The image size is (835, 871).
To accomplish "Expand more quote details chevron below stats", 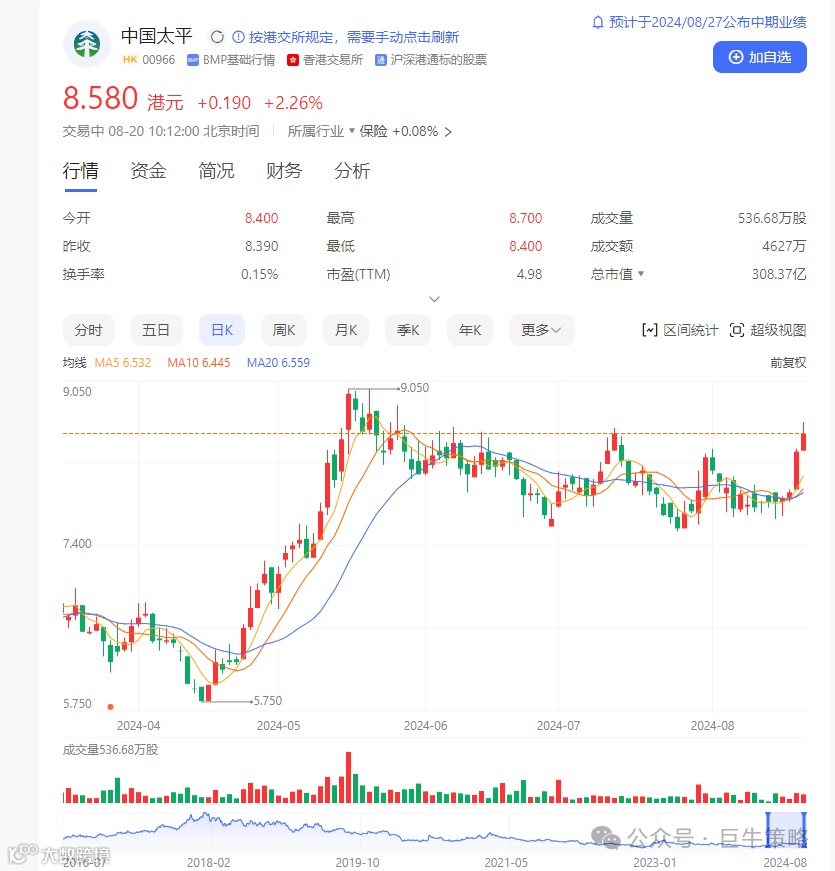I will (x=434, y=299).
